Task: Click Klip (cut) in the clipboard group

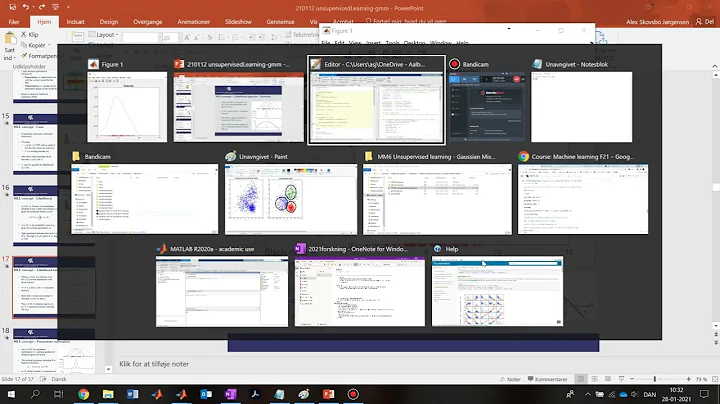Action: click(30, 34)
